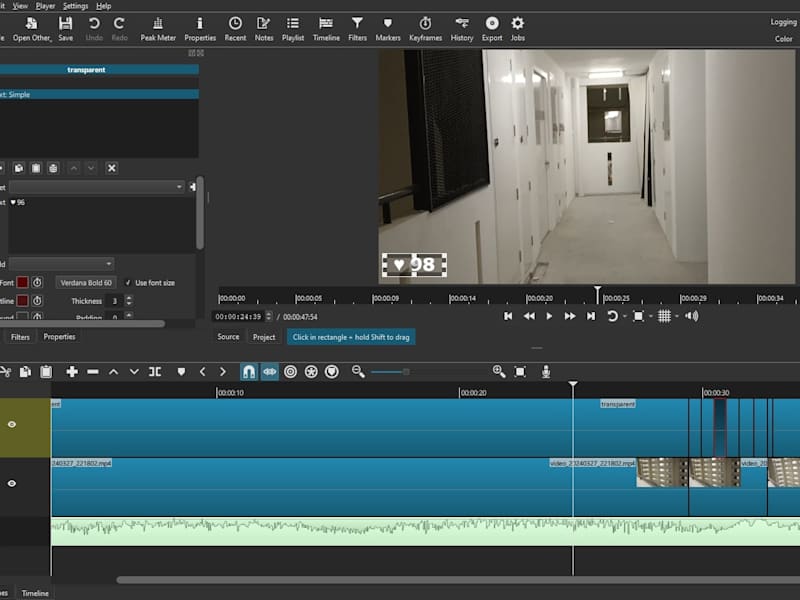
Task: Zoom the timeline in
Action: pyautogui.click(x=499, y=371)
